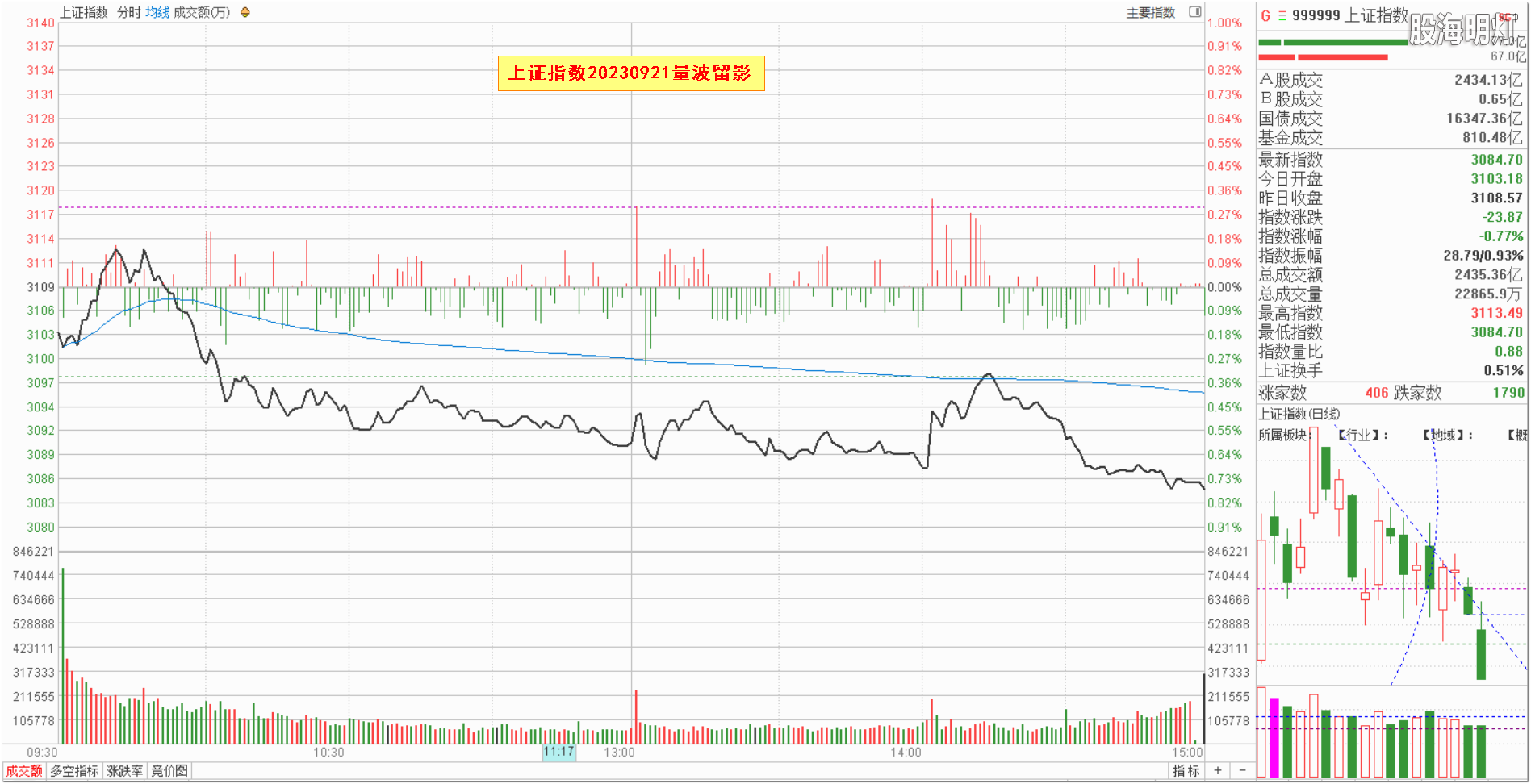Screen dimensions: 1531x784
Task: Click the 跌家数 count 1790
Action: pyautogui.click(x=1508, y=393)
